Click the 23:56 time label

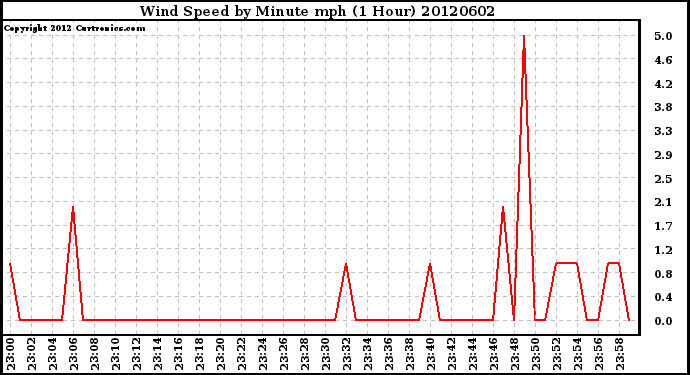click(x=599, y=354)
